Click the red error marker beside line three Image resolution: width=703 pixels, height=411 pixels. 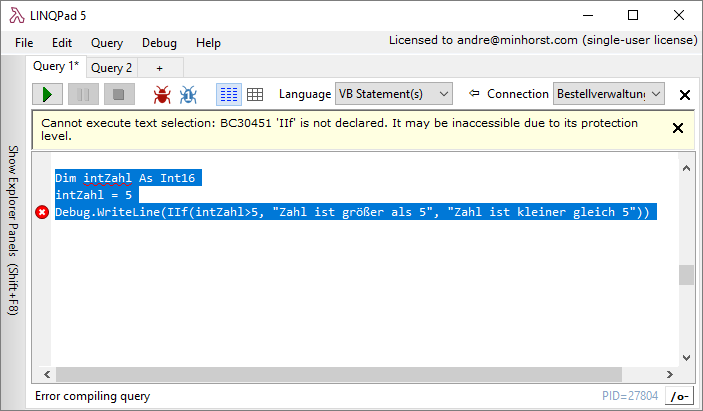pos(42,212)
